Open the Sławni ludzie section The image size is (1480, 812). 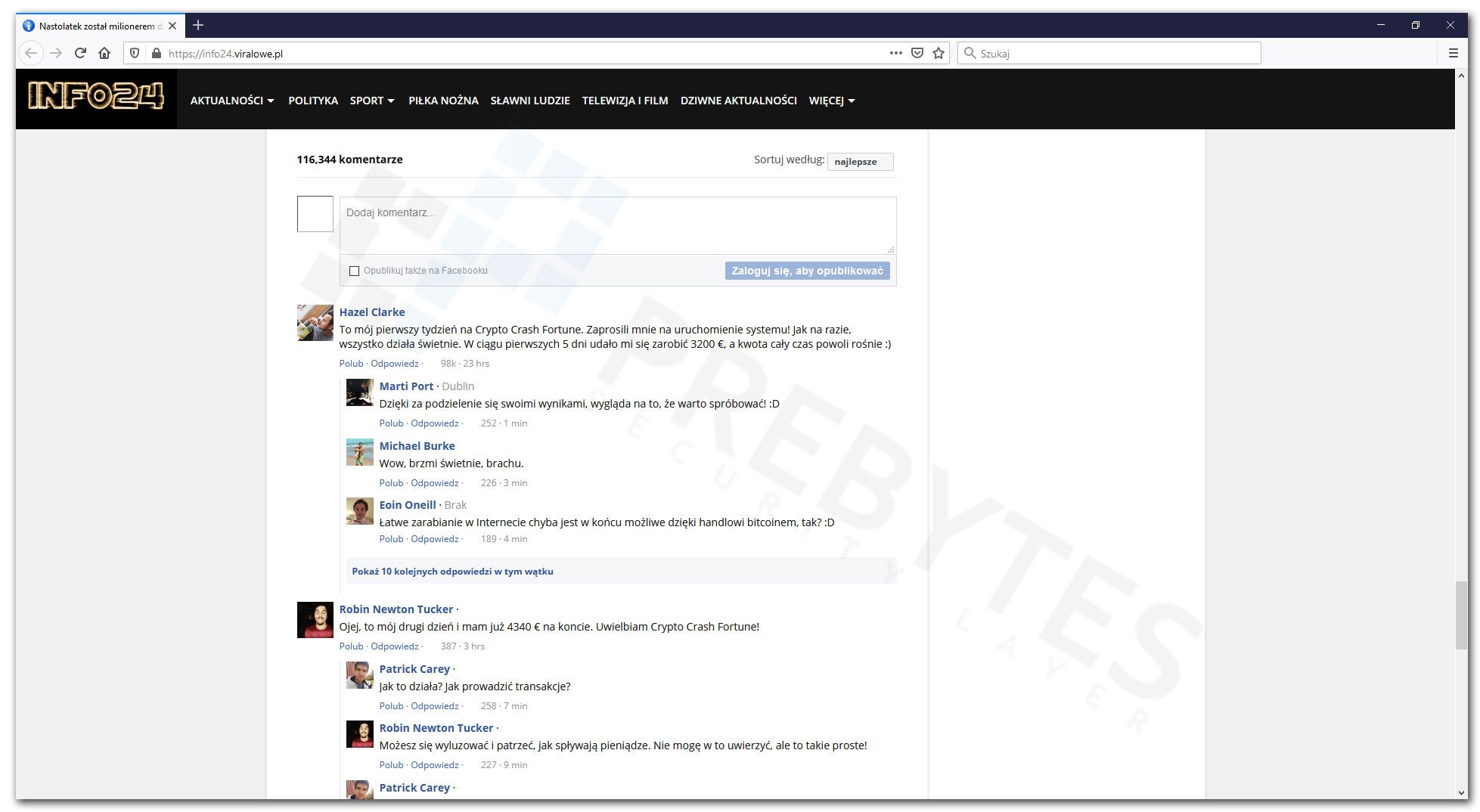pos(530,101)
